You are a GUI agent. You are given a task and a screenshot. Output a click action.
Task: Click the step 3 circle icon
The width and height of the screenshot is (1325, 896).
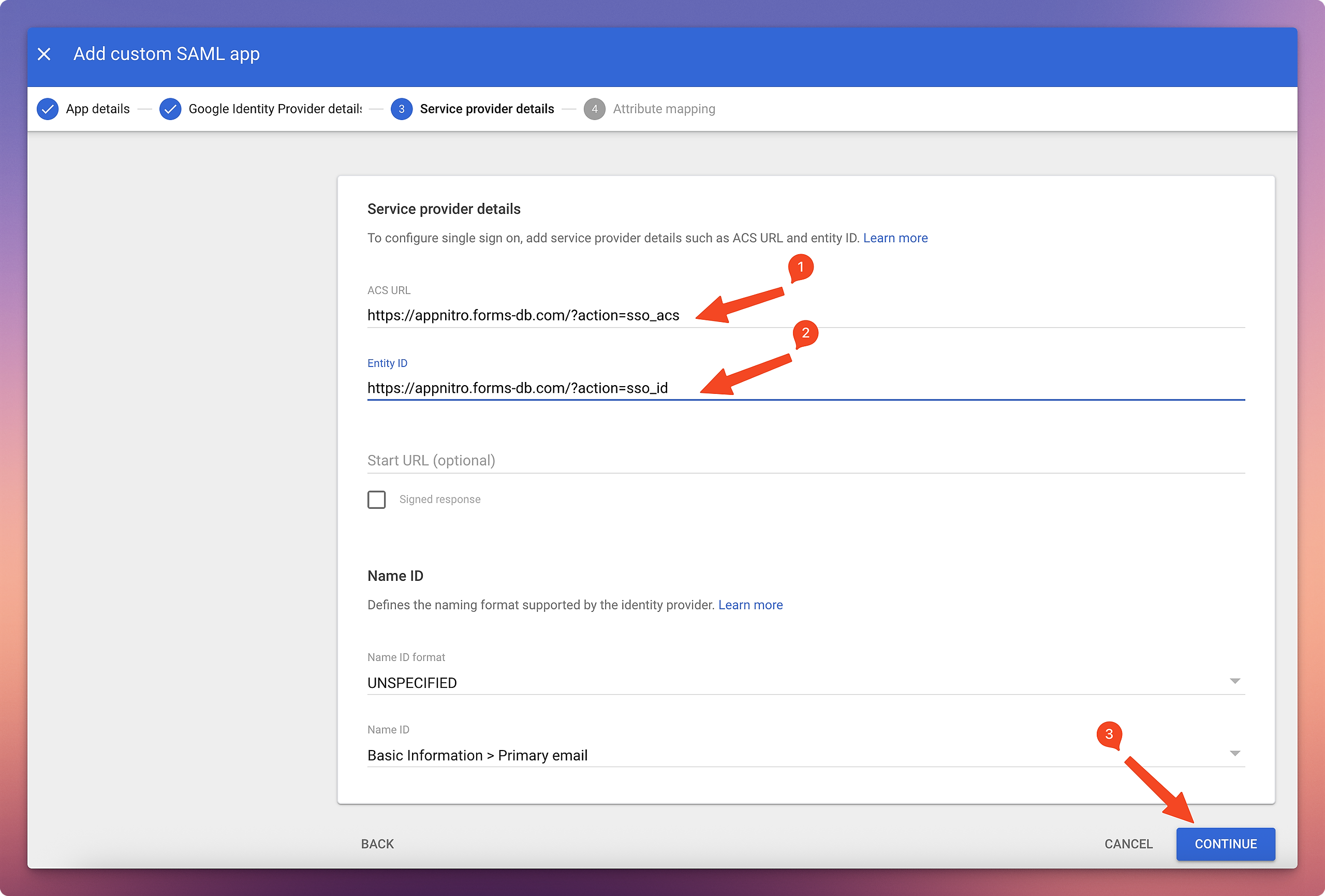(401, 109)
